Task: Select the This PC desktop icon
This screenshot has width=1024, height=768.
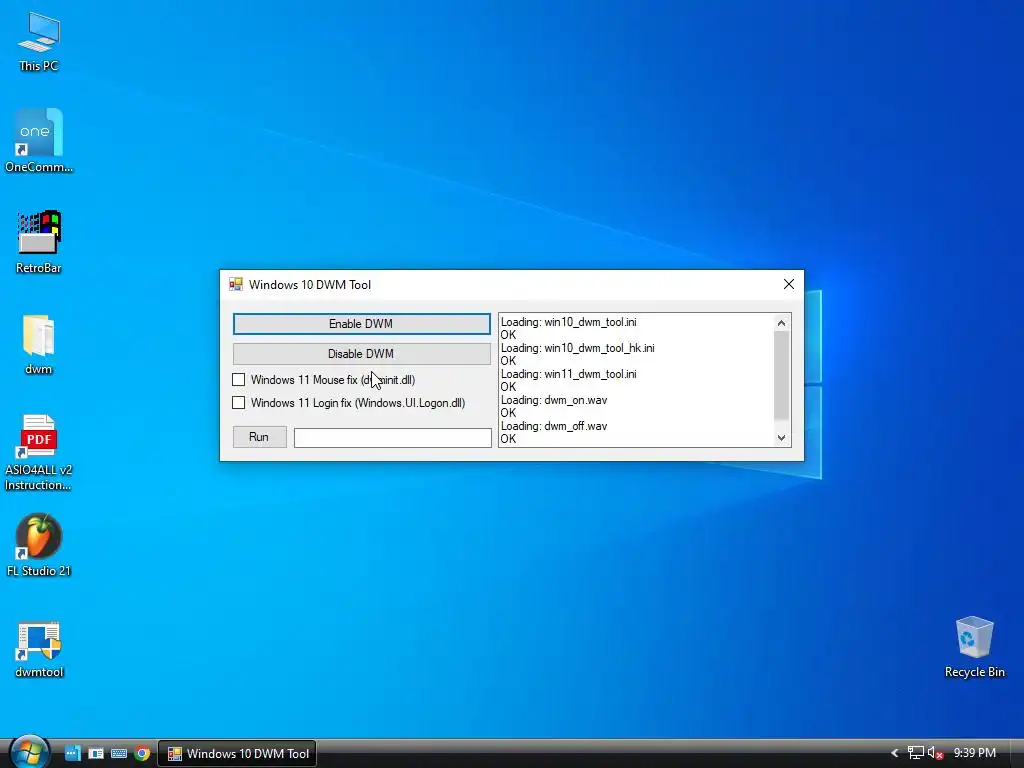Action: pos(39,42)
